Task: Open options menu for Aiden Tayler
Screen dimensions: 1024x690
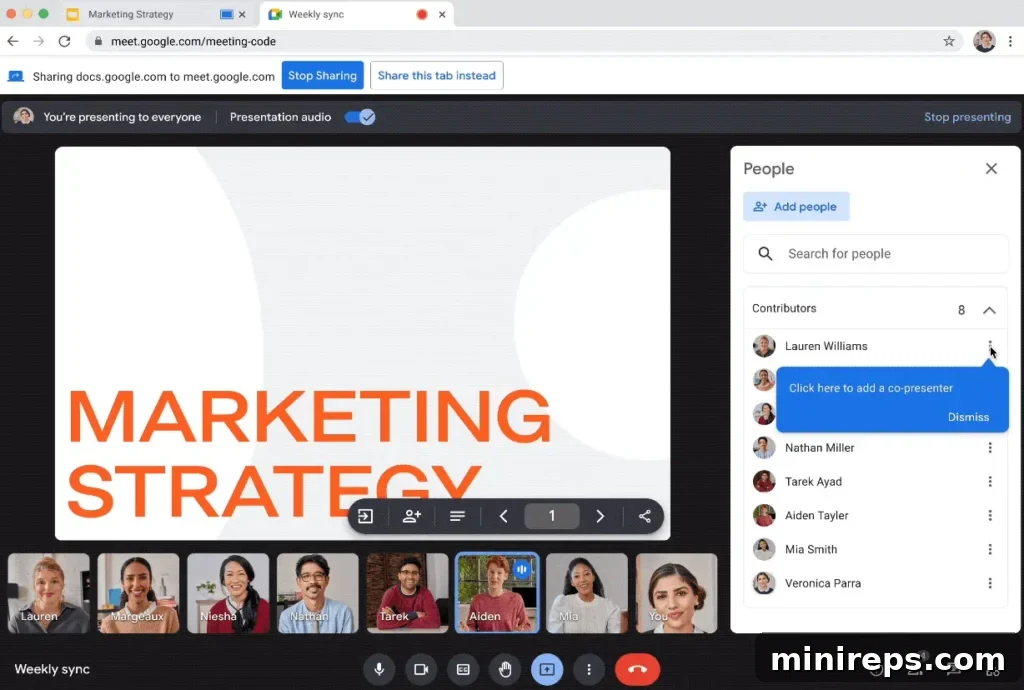Action: [990, 516]
